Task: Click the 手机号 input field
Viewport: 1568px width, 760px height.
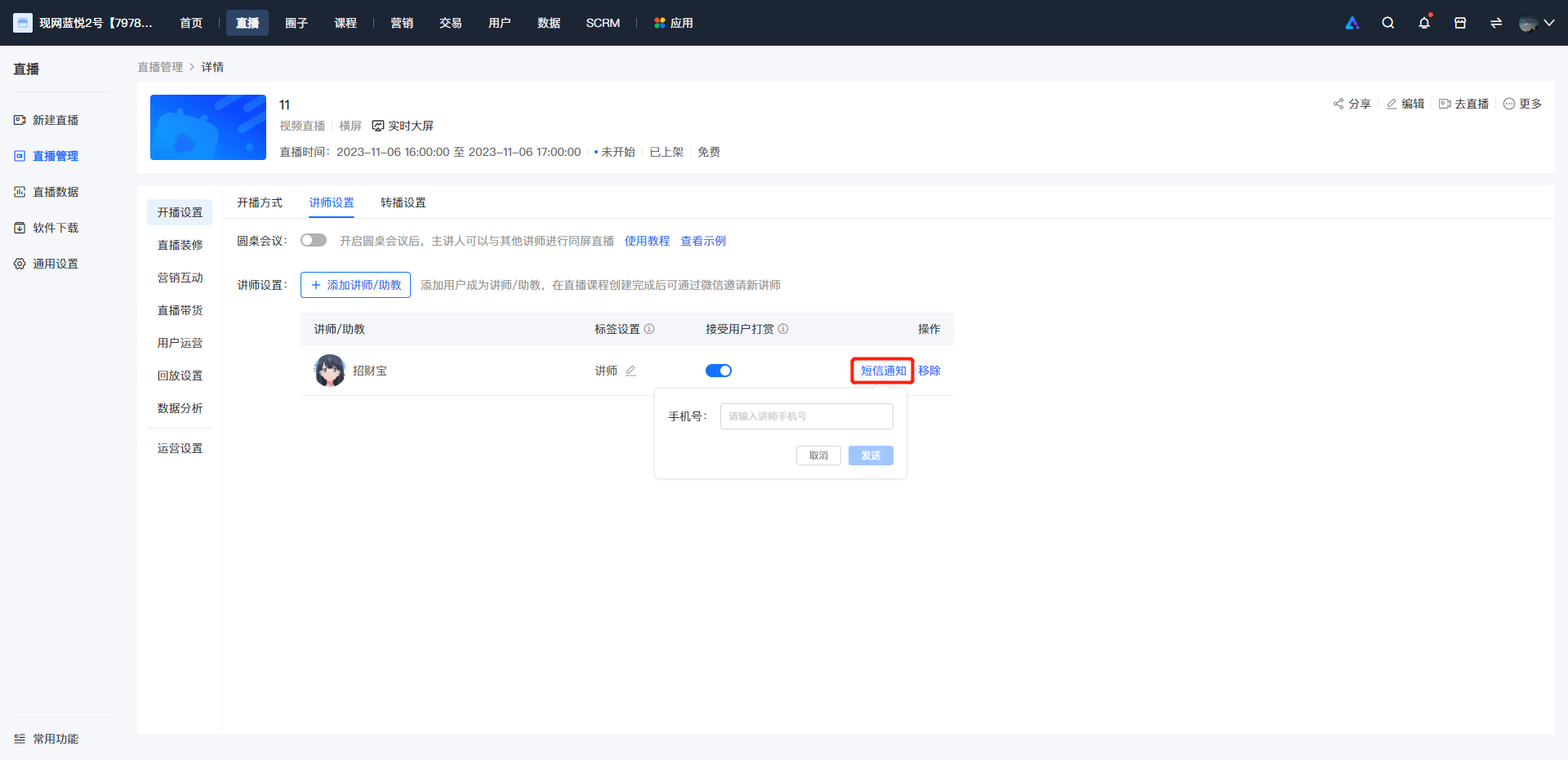Action: tap(807, 416)
